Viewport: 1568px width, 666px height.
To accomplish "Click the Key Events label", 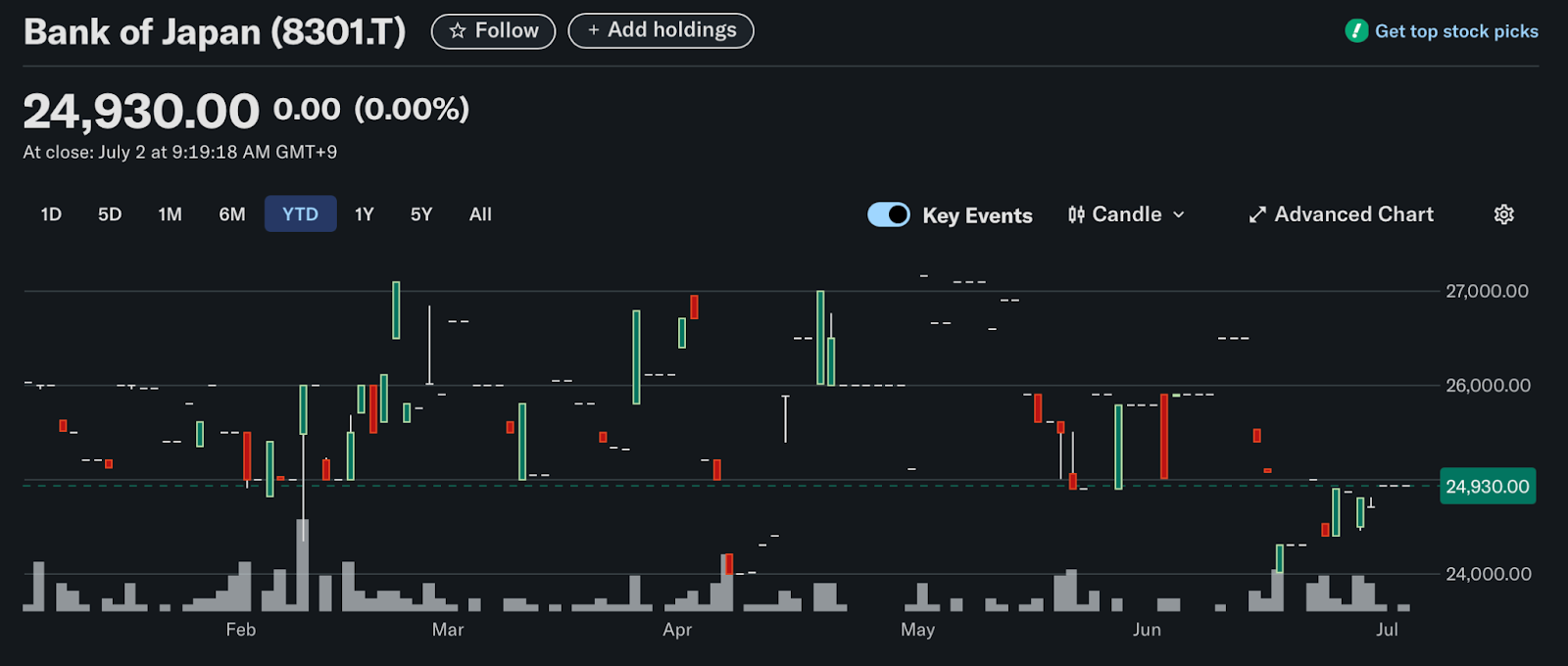I will [977, 215].
